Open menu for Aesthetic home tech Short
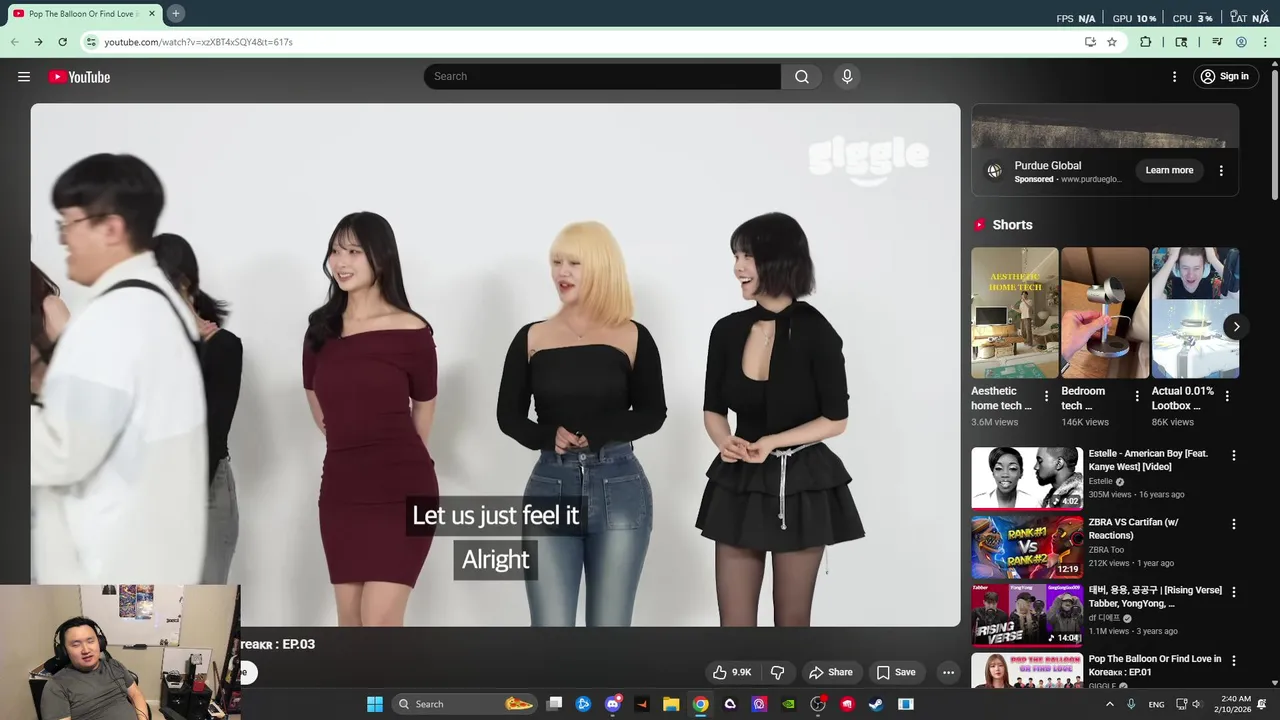1280x720 pixels. click(1047, 396)
